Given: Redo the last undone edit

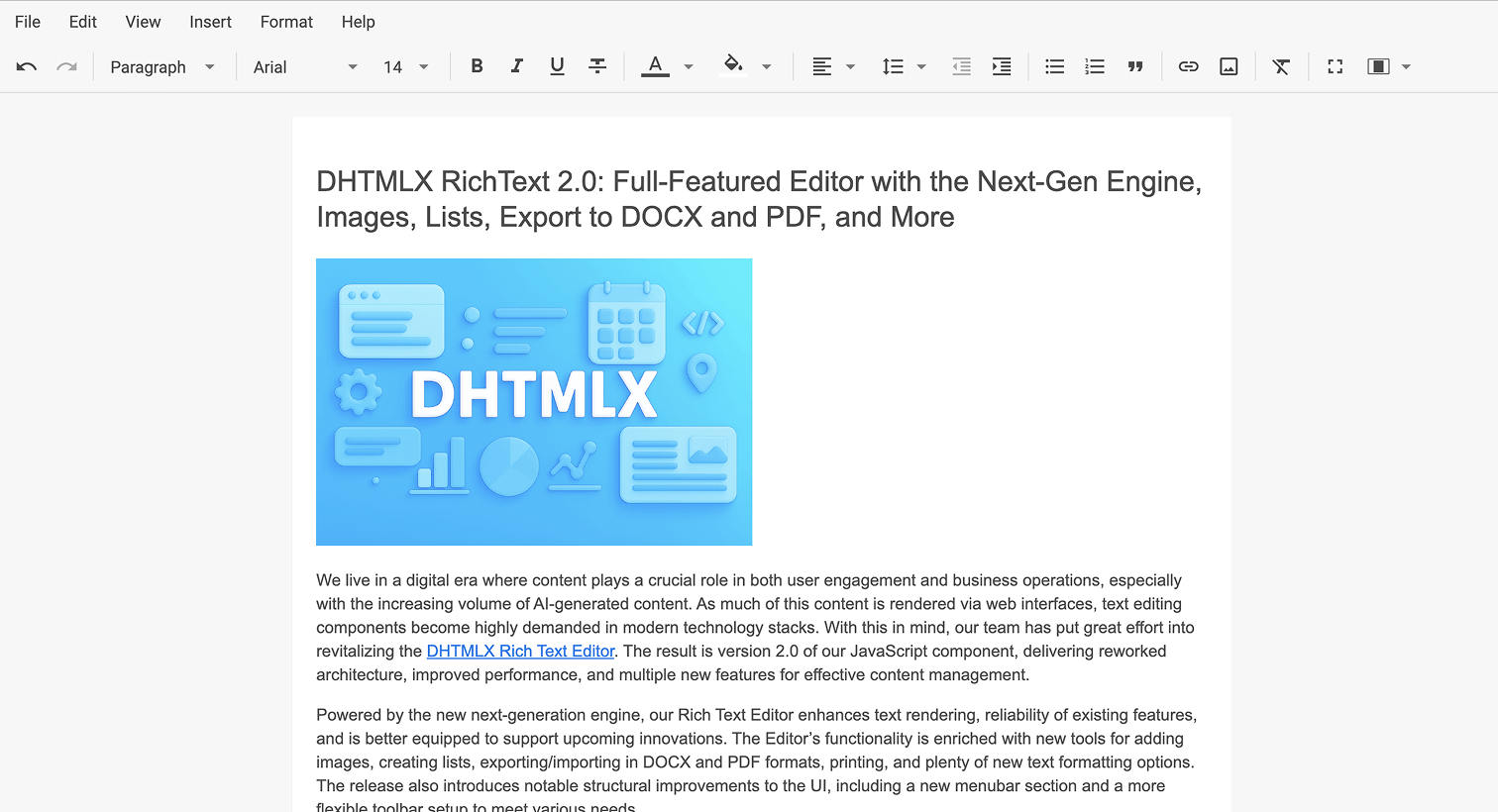Looking at the screenshot, I should 66,66.
